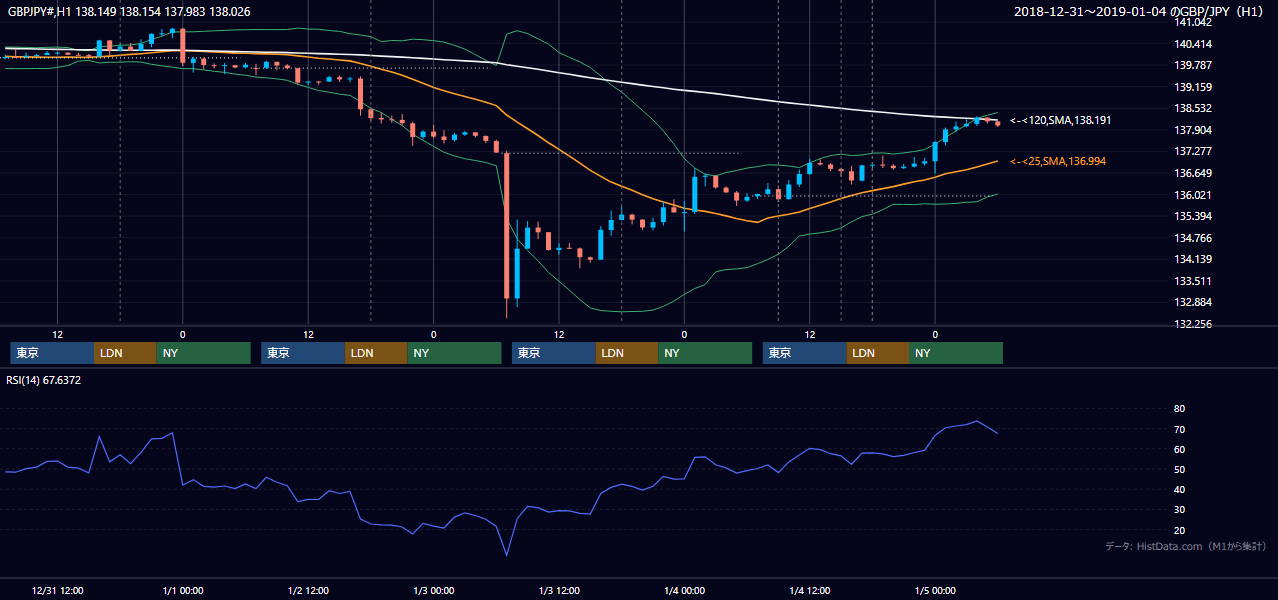Select the LDN session block nearest 12/31 12:00
The height and width of the screenshot is (600, 1278).
(125, 353)
